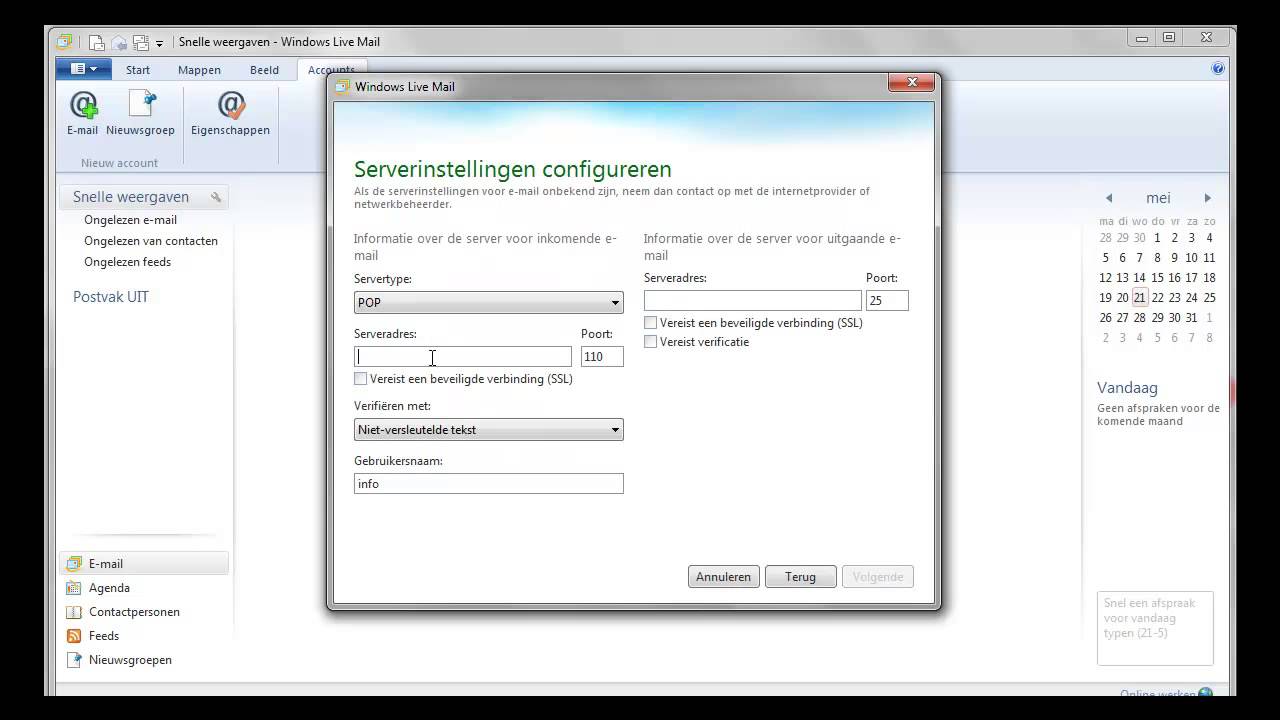Viewport: 1280px width, 720px height.
Task: Switch to the Mappen ribbon tab
Action: tap(199, 70)
